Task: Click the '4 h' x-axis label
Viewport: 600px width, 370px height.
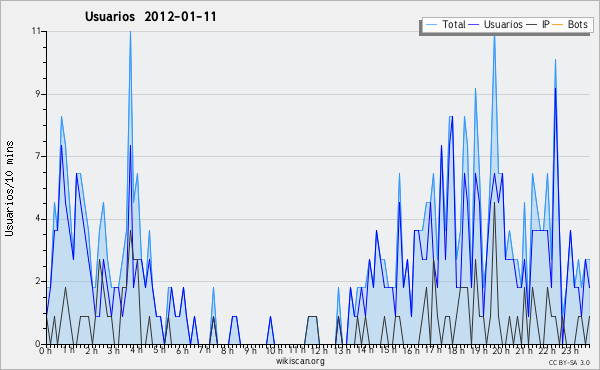Action: coord(136,350)
